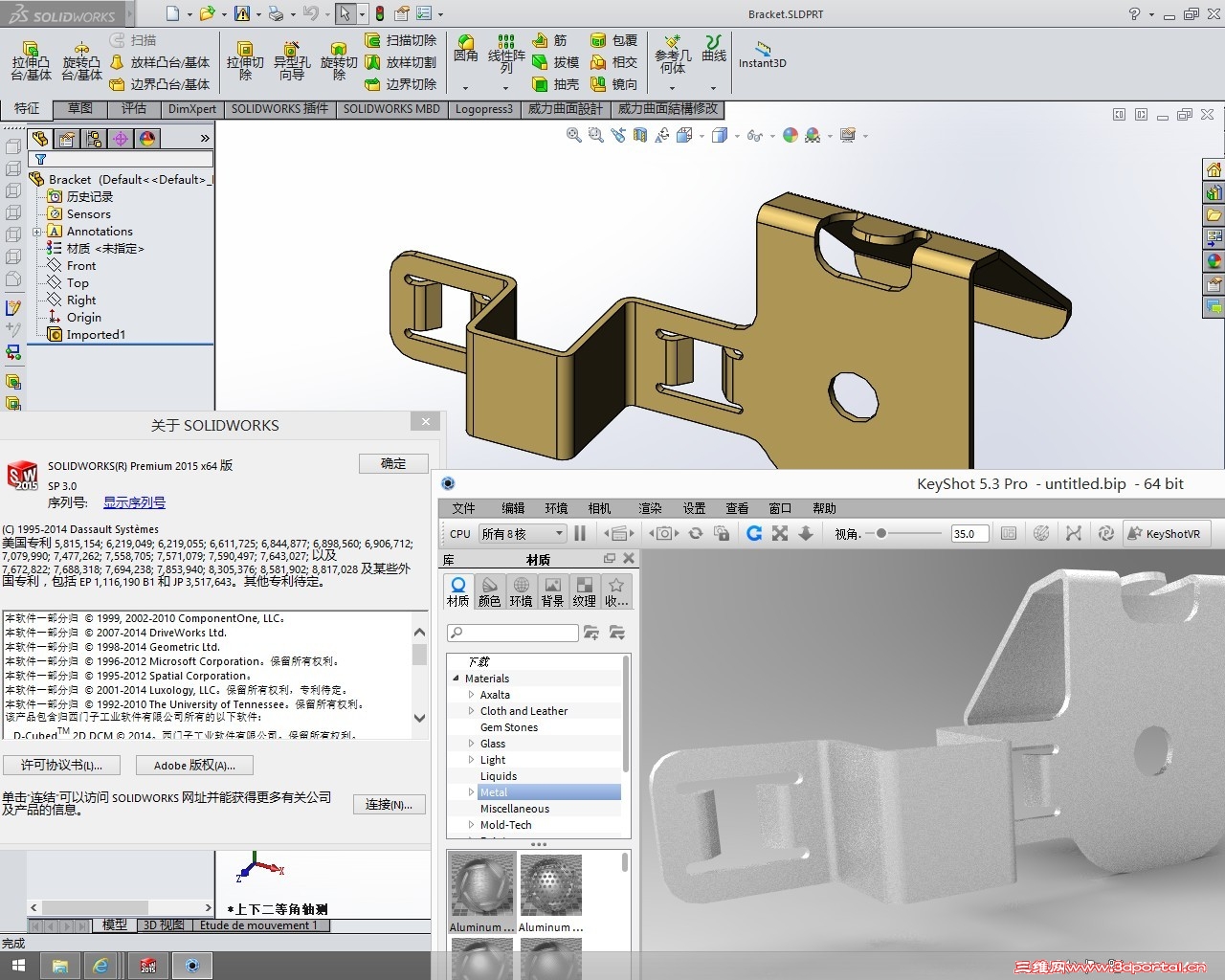The height and width of the screenshot is (980, 1225).
Task: Open KeyShot library 颜色 (Colors) tab
Action: (489, 591)
